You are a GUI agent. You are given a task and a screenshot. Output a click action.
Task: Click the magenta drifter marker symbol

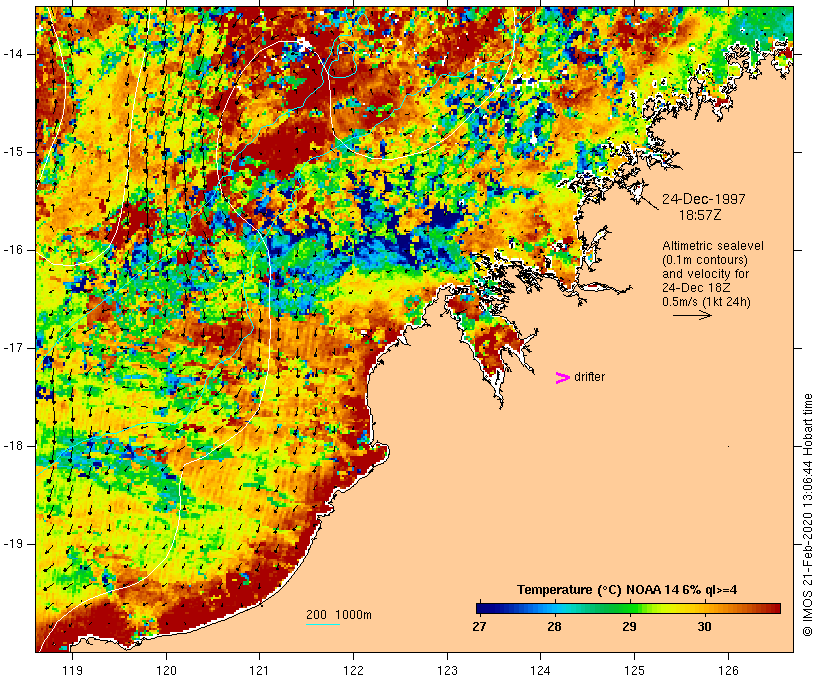(562, 378)
